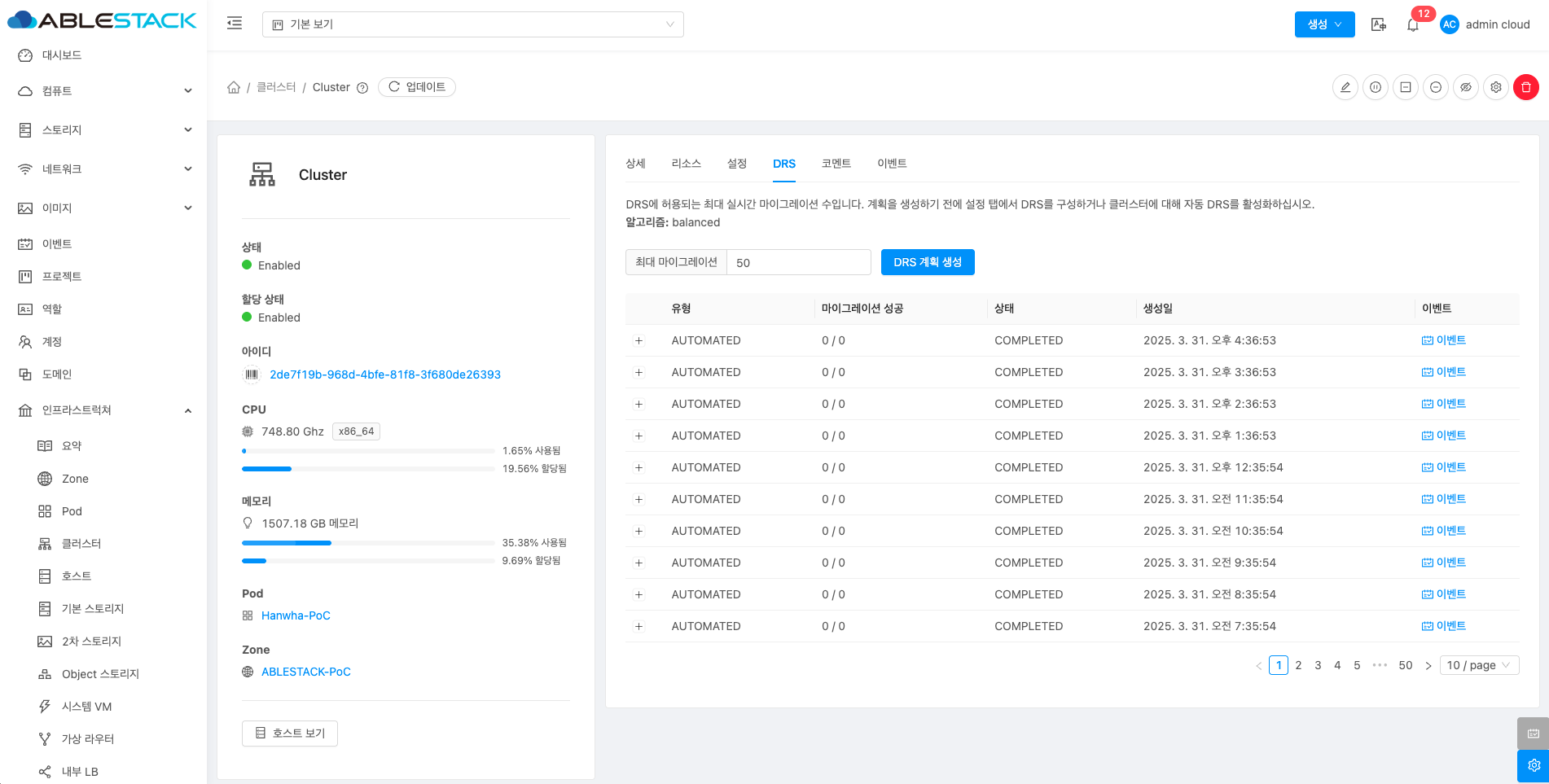Click the home icon in breadcrumb
This screenshot has width=1549, height=784.
tap(234, 87)
